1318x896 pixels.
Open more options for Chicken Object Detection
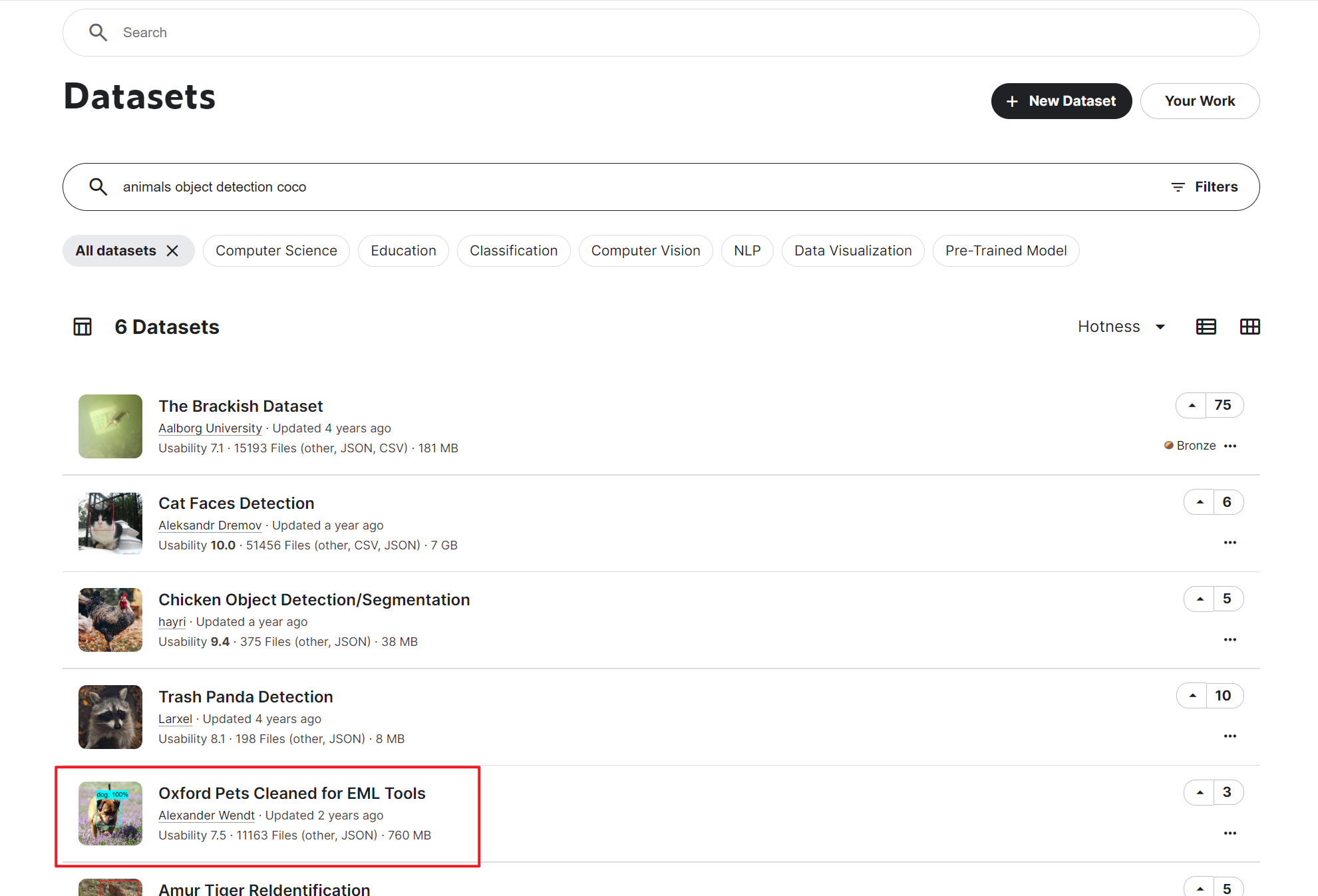pyautogui.click(x=1230, y=639)
